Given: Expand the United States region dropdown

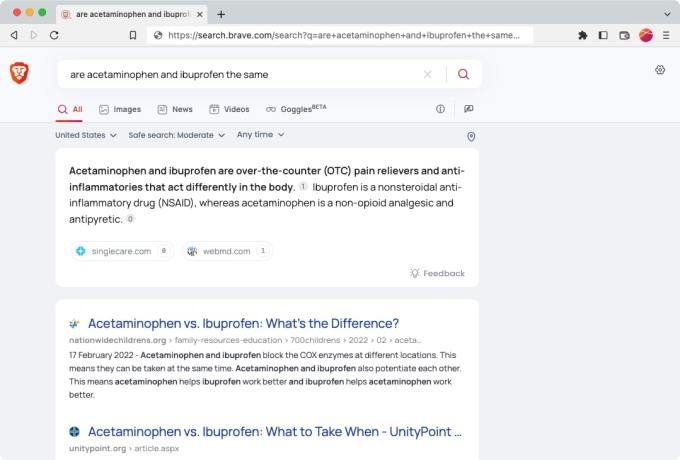Looking at the screenshot, I should pyautogui.click(x=86, y=135).
